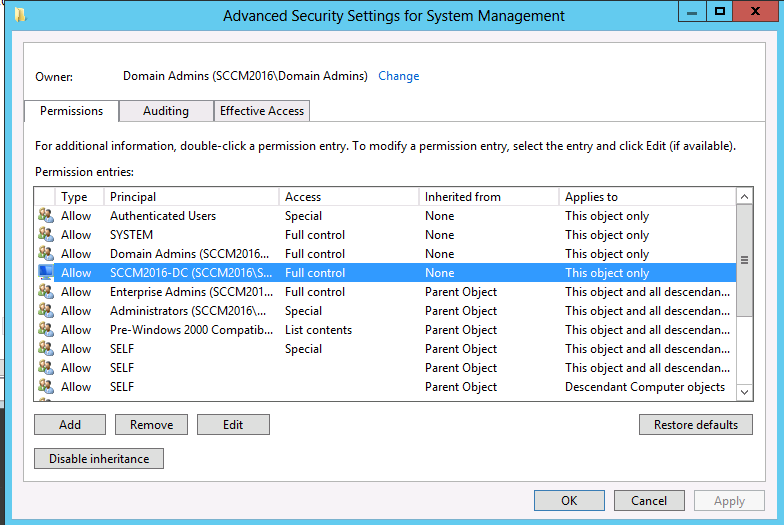
Task: Click the Cancel button
Action: tap(649, 500)
